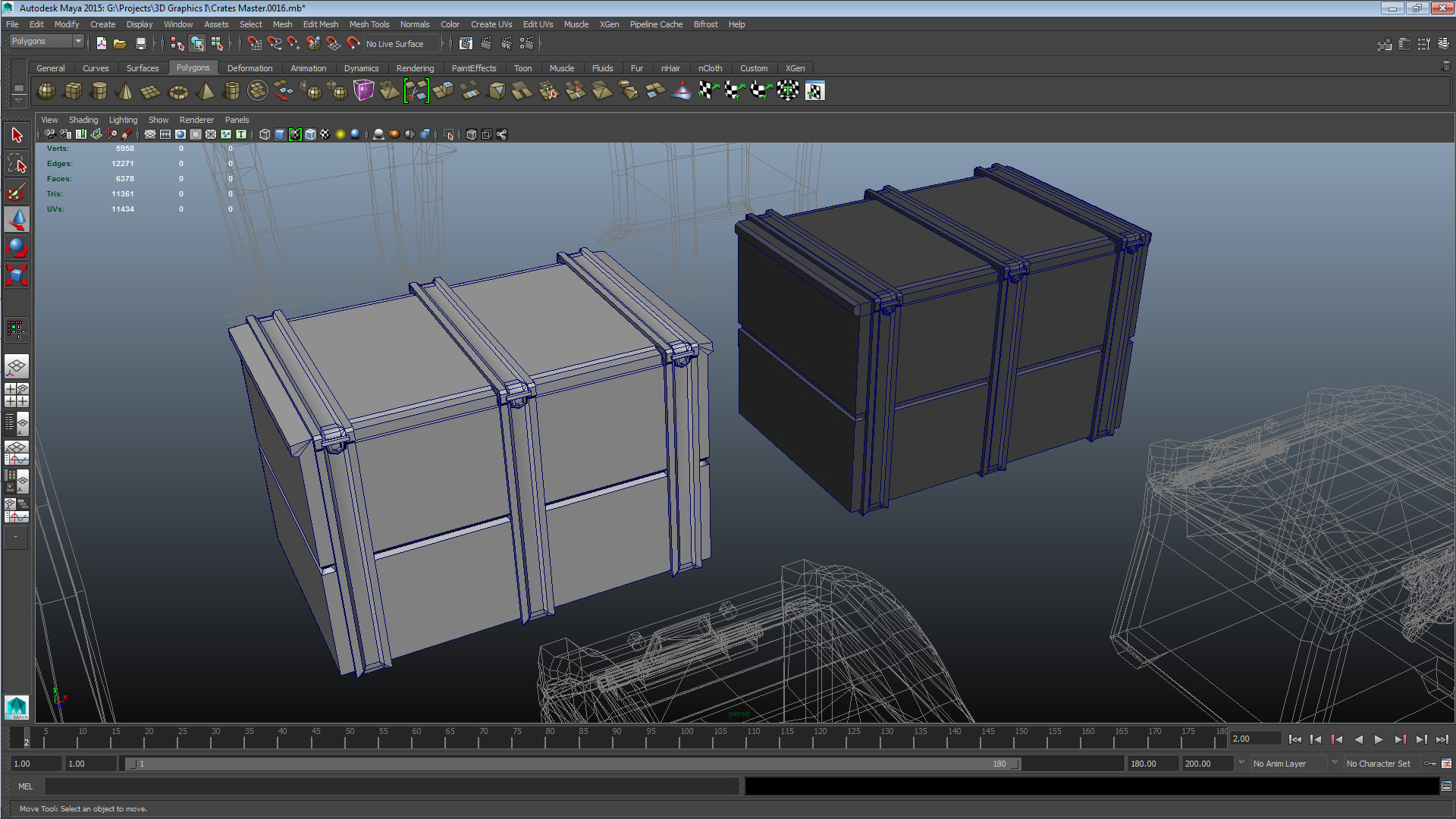Image resolution: width=1456 pixels, height=819 pixels.
Task: Toggle textured display in viewport toolbar
Action: pyautogui.click(x=325, y=134)
